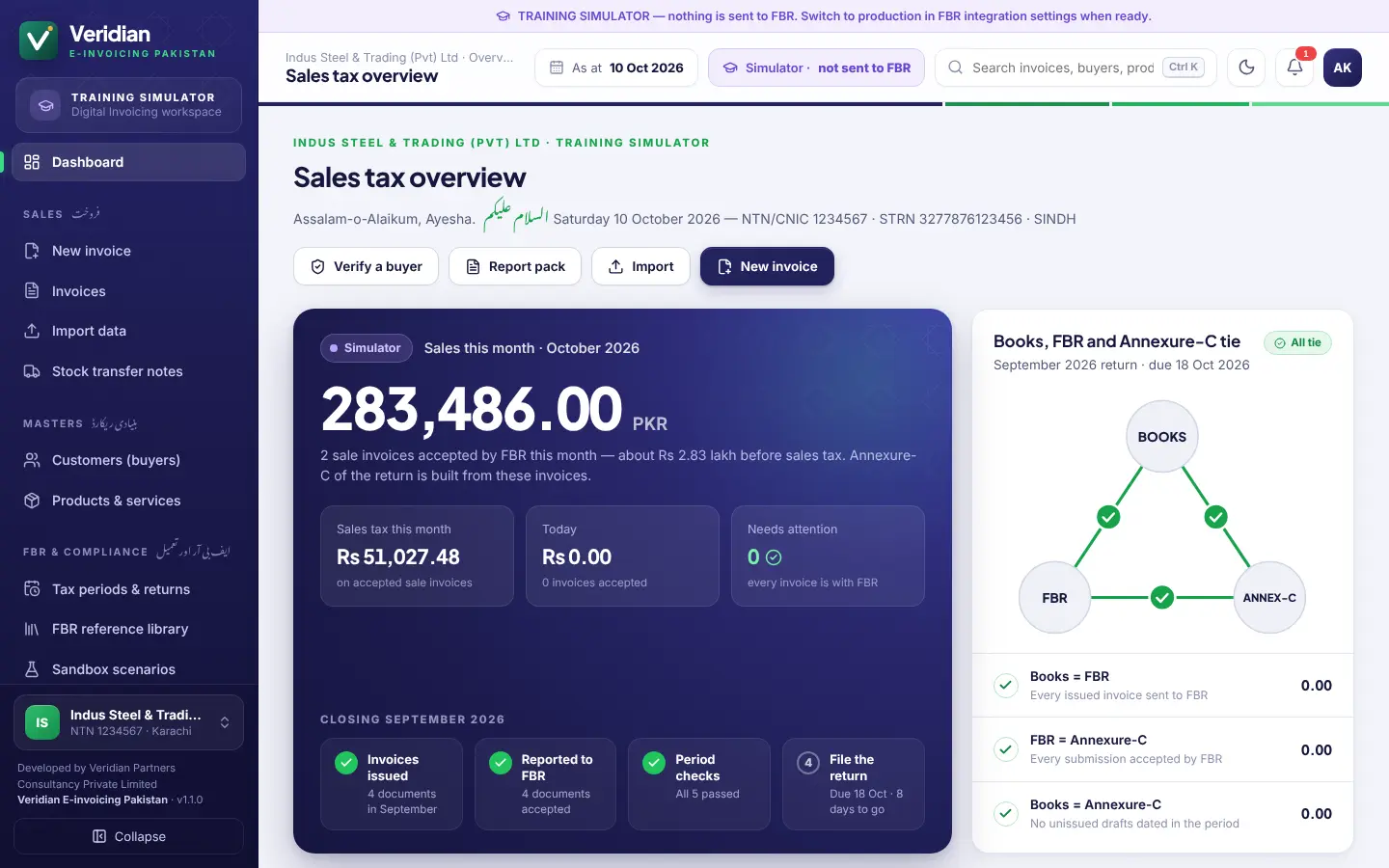This screenshot has width=1389, height=868.
Task: Open Today Rs 0.00 tile
Action: tap(622, 556)
